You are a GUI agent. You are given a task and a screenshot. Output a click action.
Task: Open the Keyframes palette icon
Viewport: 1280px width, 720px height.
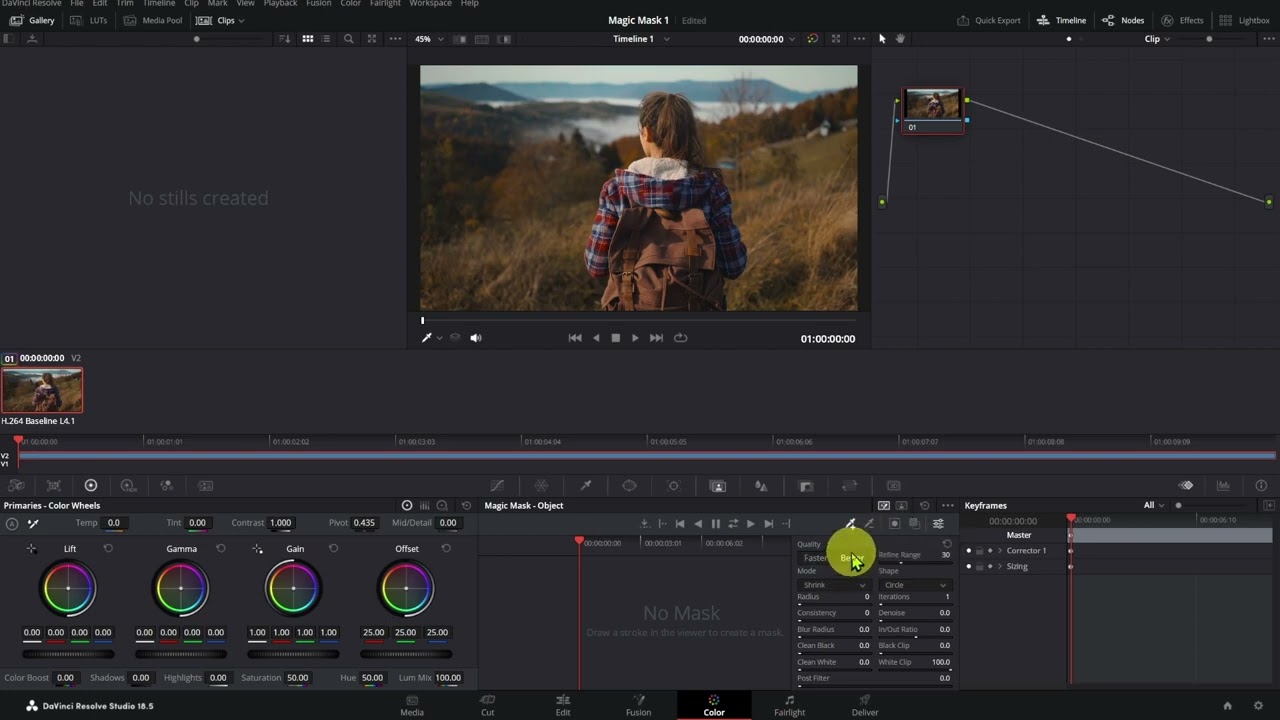click(1186, 486)
